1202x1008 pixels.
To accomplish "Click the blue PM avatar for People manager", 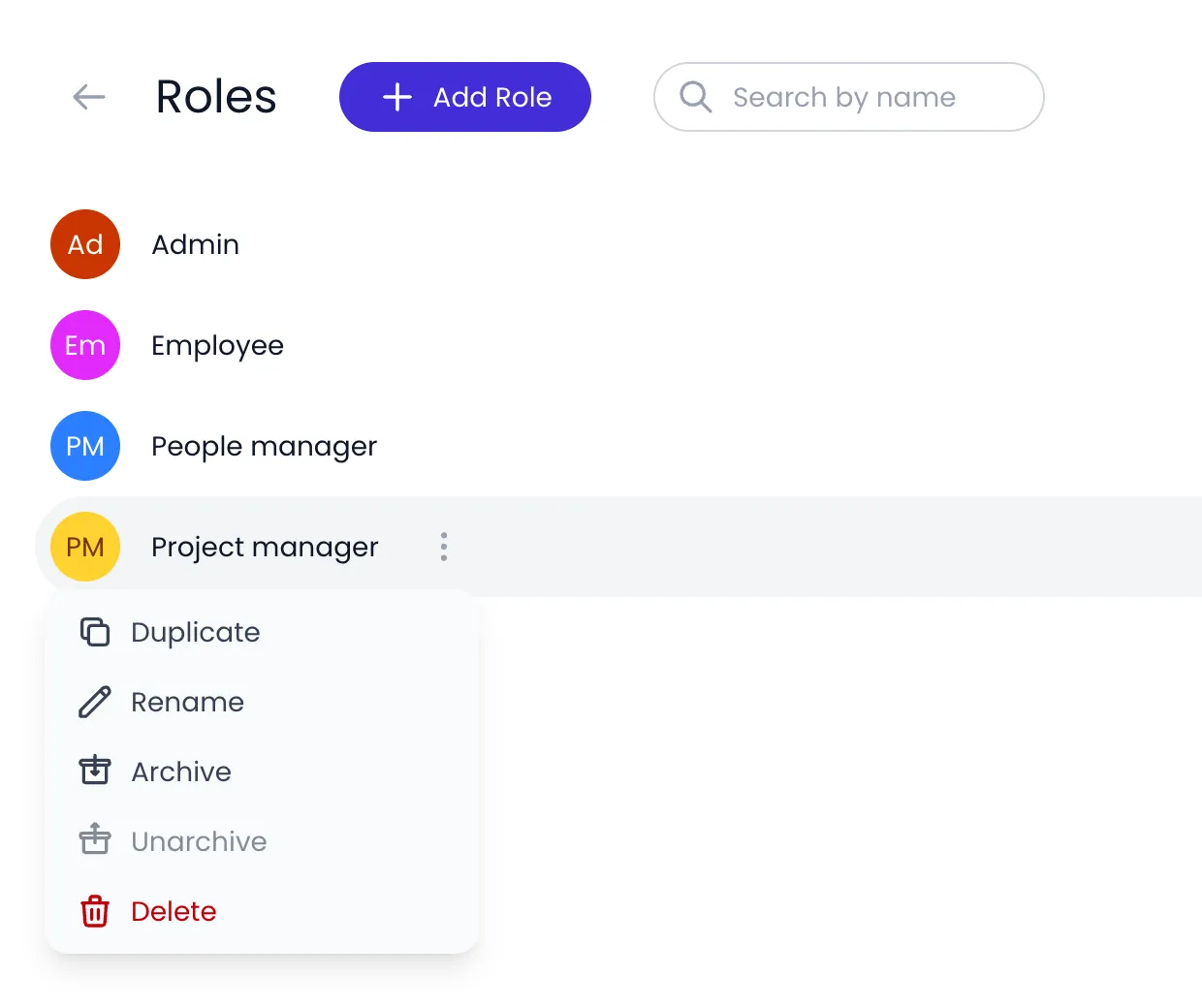I will (85, 446).
